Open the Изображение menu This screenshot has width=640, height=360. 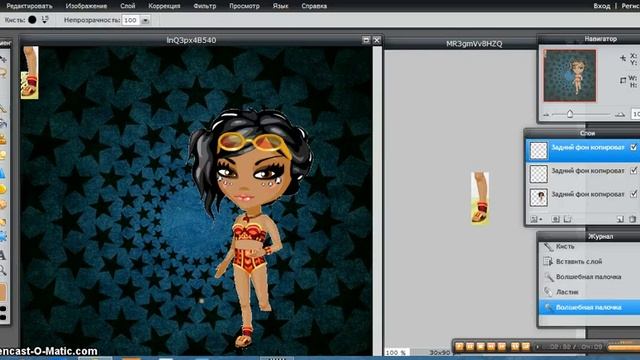click(x=86, y=6)
